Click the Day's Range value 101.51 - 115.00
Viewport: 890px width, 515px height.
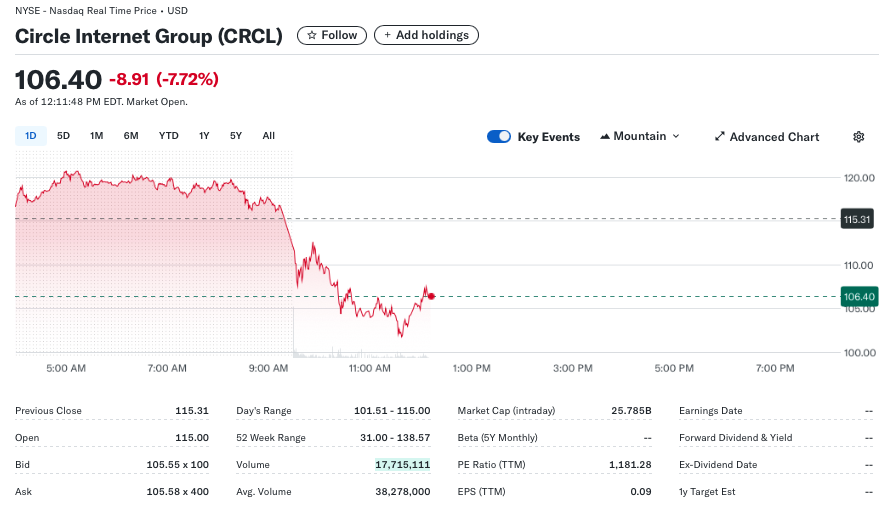point(392,411)
